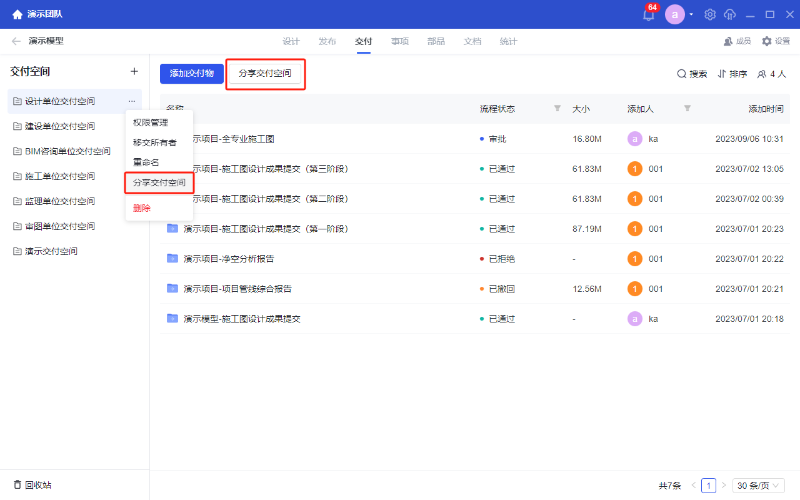Image resolution: width=800 pixels, height=500 pixels.
Task: Open the notification bell with 64 badge
Action: (x=648, y=14)
